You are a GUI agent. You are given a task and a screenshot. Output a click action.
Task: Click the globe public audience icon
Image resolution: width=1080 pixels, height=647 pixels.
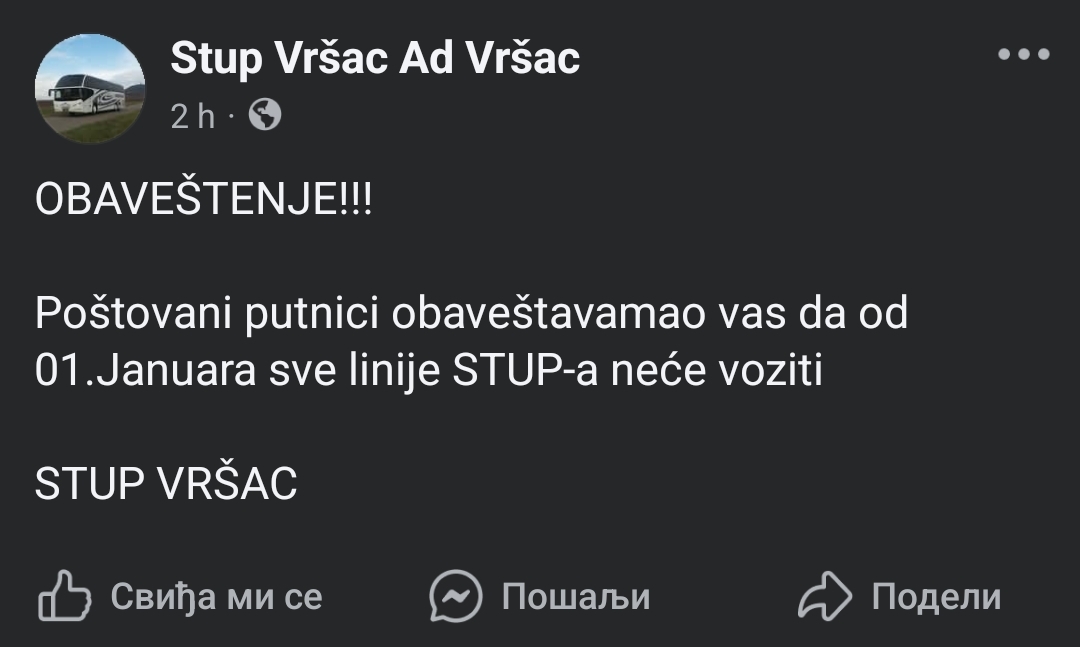[x=264, y=116]
